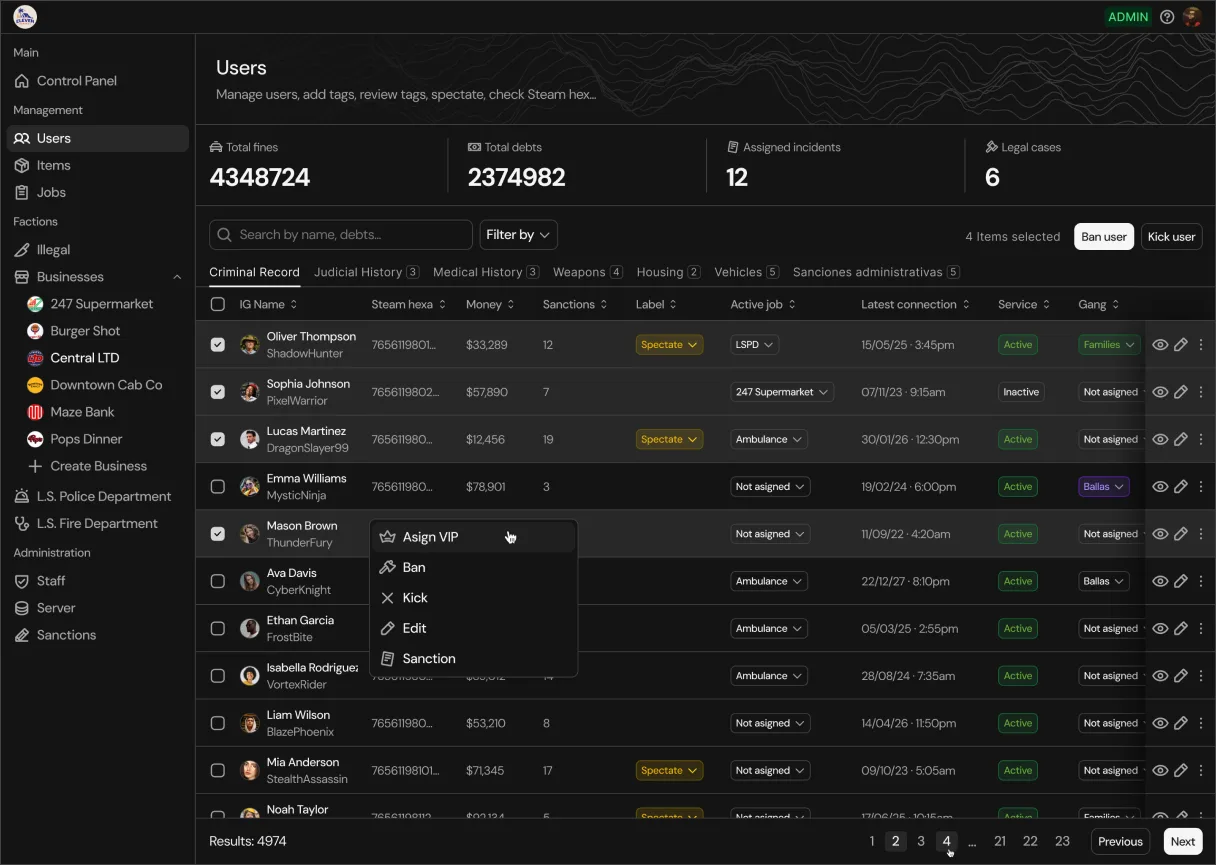The width and height of the screenshot is (1216, 865).
Task: Go to the Previous results page
Action: 1120,842
